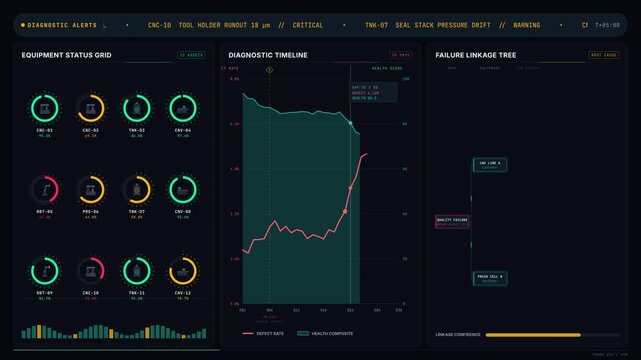Click the RBT-05 label text
Viewport: 641px width, 360px height.
pos(45,212)
